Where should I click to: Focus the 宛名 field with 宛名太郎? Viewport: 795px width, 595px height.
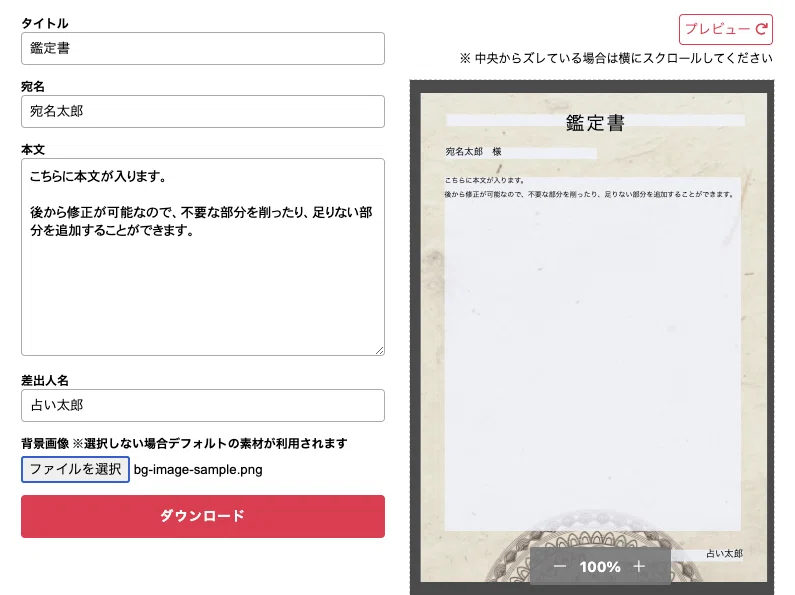[203, 111]
